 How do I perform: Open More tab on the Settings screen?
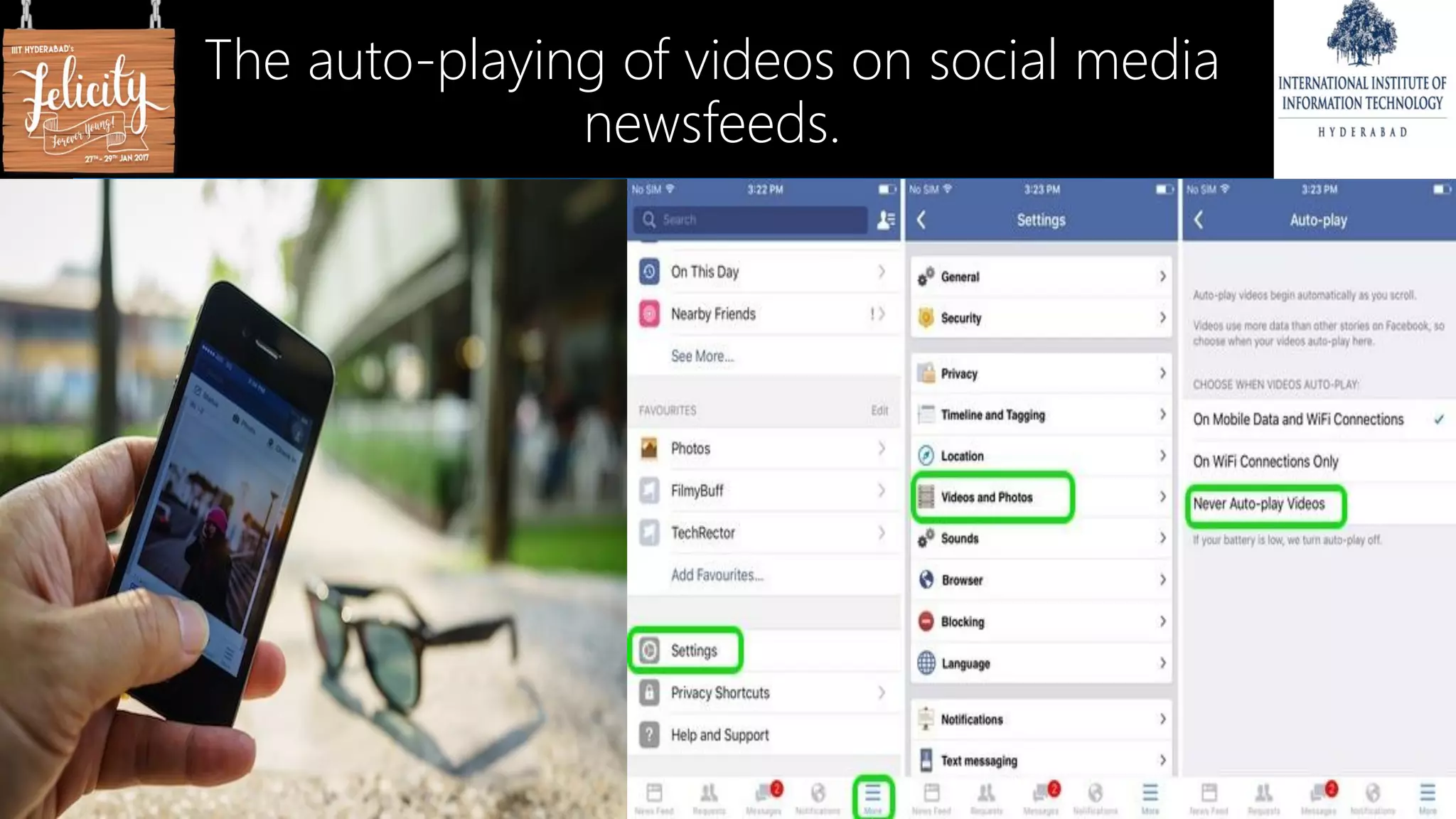[x=1150, y=798]
